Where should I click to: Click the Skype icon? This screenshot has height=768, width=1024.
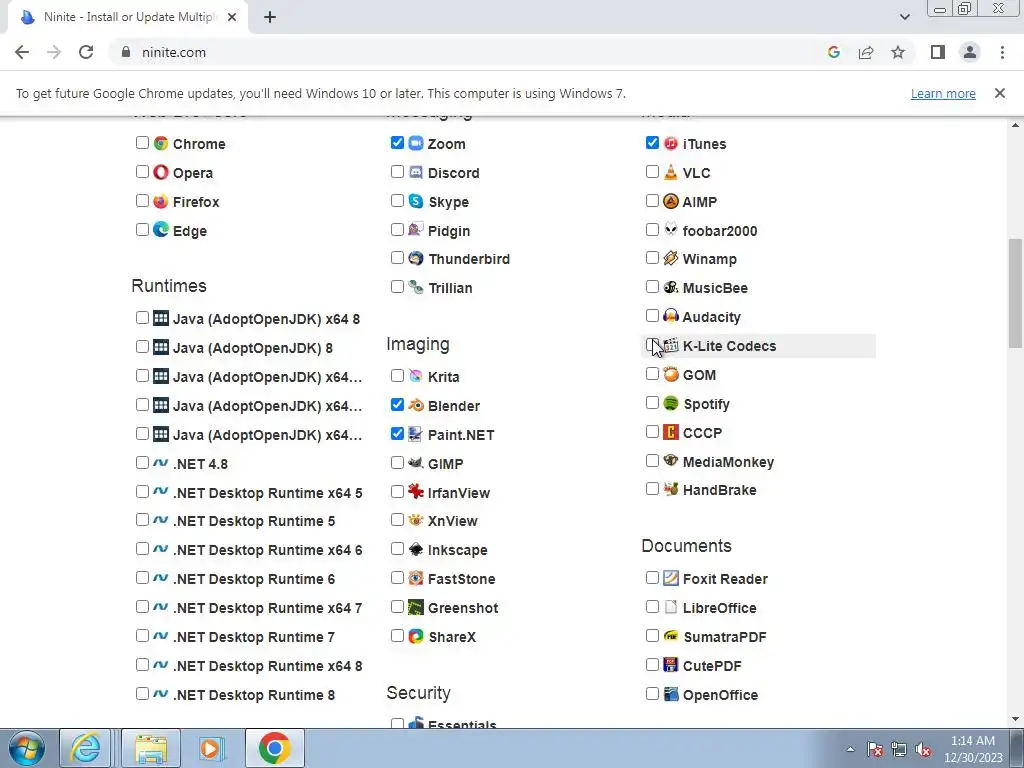pos(416,201)
